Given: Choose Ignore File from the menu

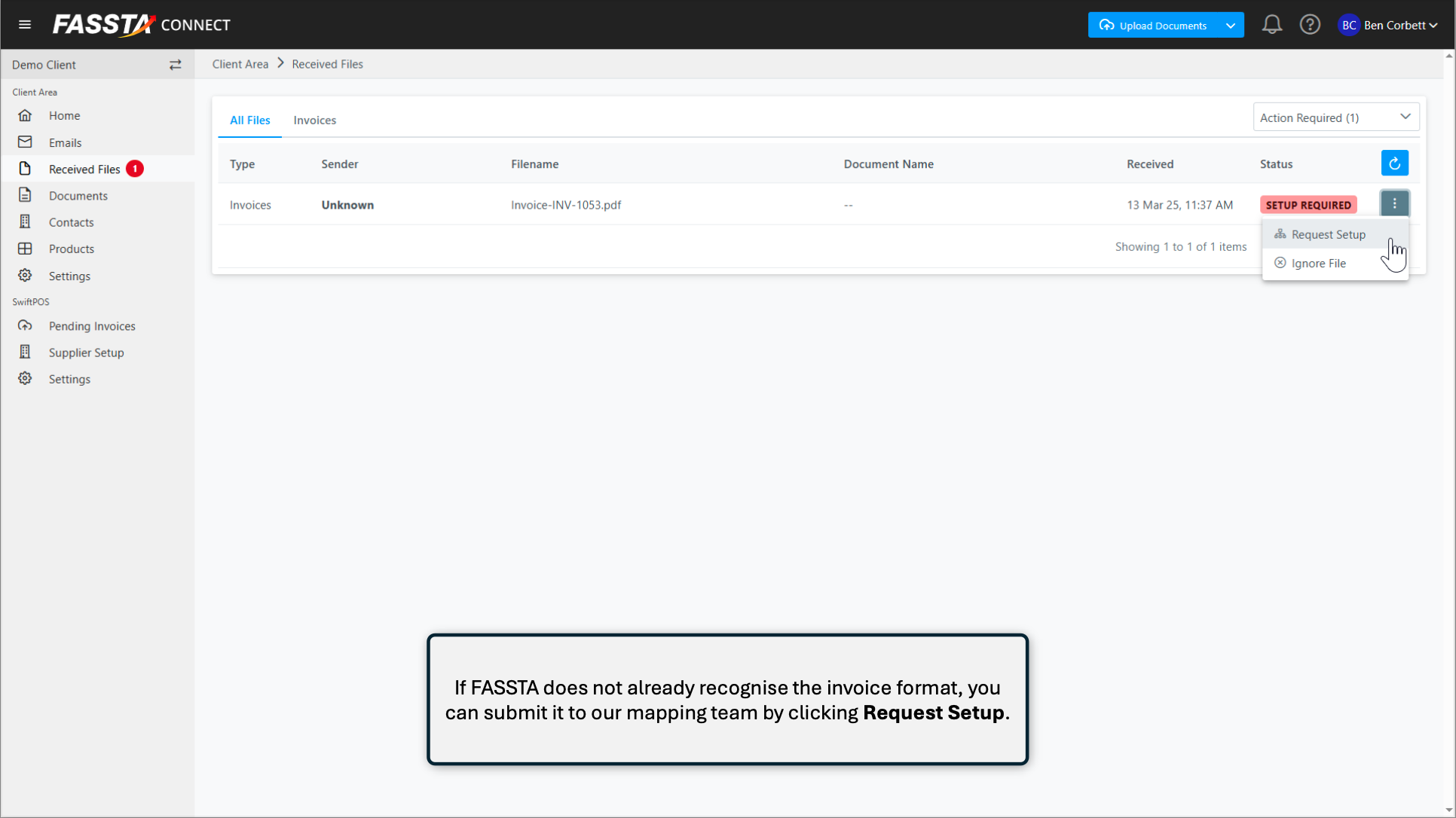Looking at the screenshot, I should coord(1335,263).
